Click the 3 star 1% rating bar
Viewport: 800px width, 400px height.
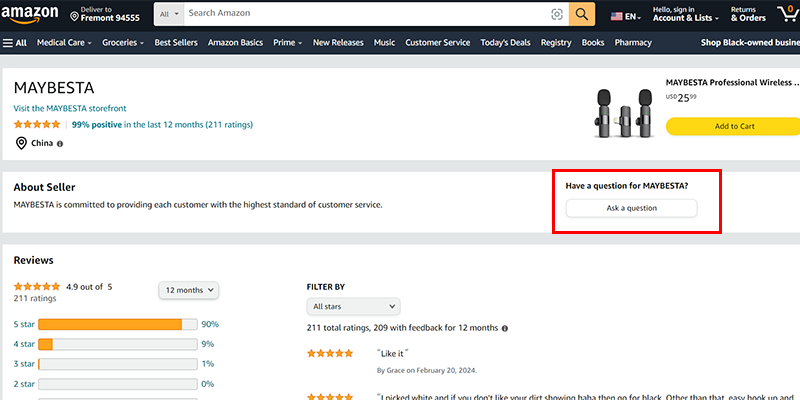coord(118,364)
